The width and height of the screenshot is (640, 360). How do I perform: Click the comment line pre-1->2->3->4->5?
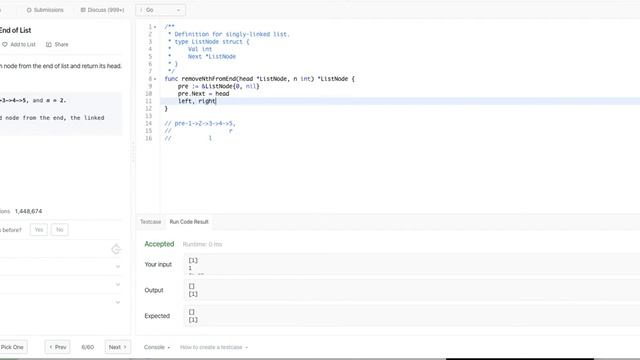coord(200,123)
